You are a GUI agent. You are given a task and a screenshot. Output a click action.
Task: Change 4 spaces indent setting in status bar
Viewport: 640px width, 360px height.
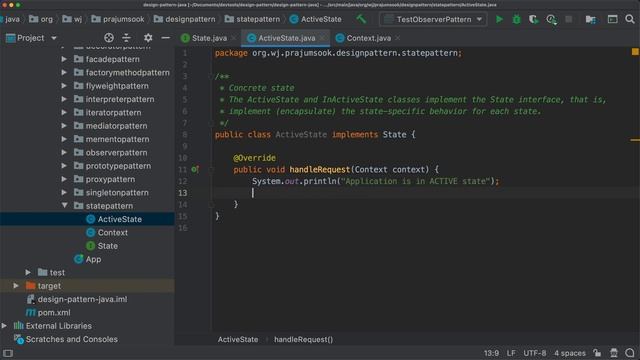pyautogui.click(x=570, y=353)
